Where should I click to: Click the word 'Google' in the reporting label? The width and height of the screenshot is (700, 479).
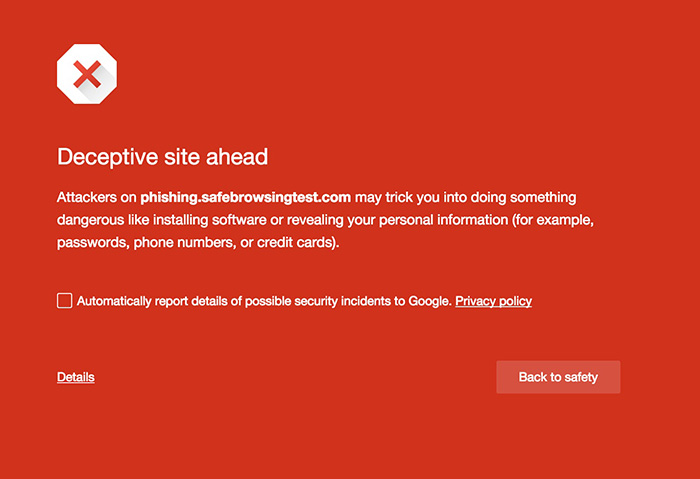tap(430, 301)
